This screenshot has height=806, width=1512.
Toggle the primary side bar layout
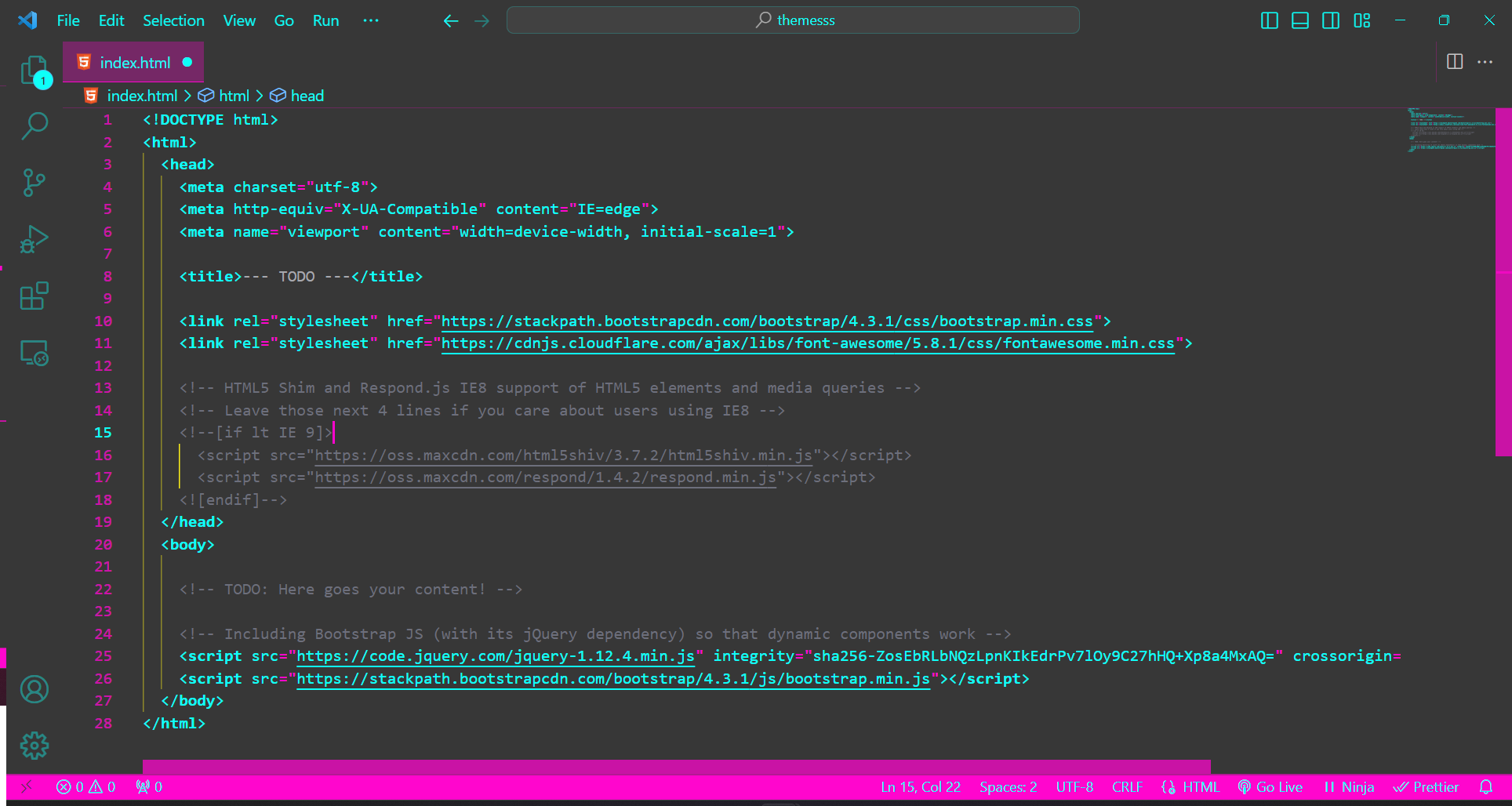pos(1269,20)
